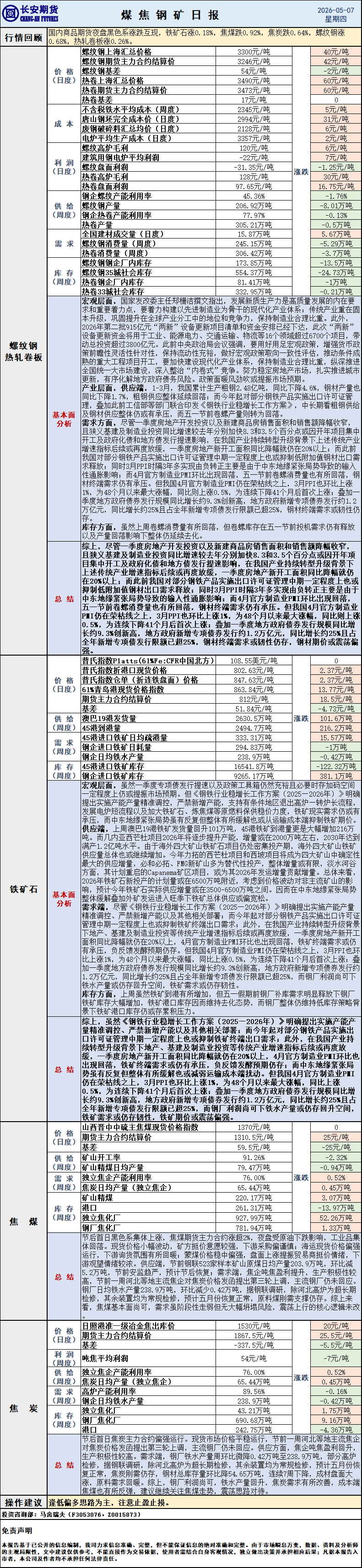Select the row label 螺纹钢期货主力合约结算价
Screen dimensions: 362x1568
[x=128, y=61]
